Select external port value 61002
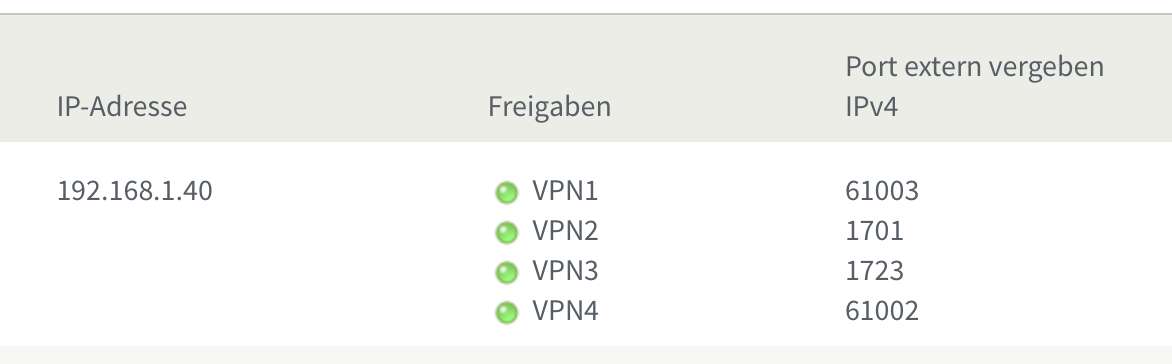Image resolution: width=1172 pixels, height=364 pixels. pyautogui.click(x=881, y=310)
